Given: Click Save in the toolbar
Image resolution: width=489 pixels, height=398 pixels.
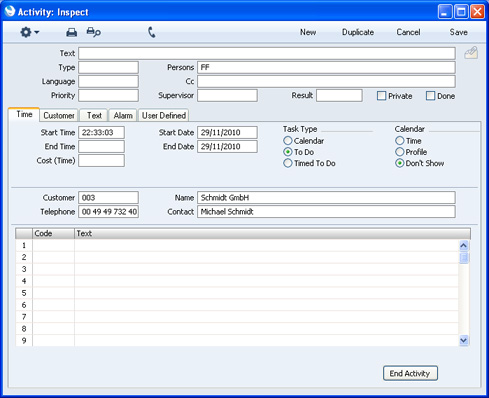Looking at the screenshot, I should click(x=458, y=32).
